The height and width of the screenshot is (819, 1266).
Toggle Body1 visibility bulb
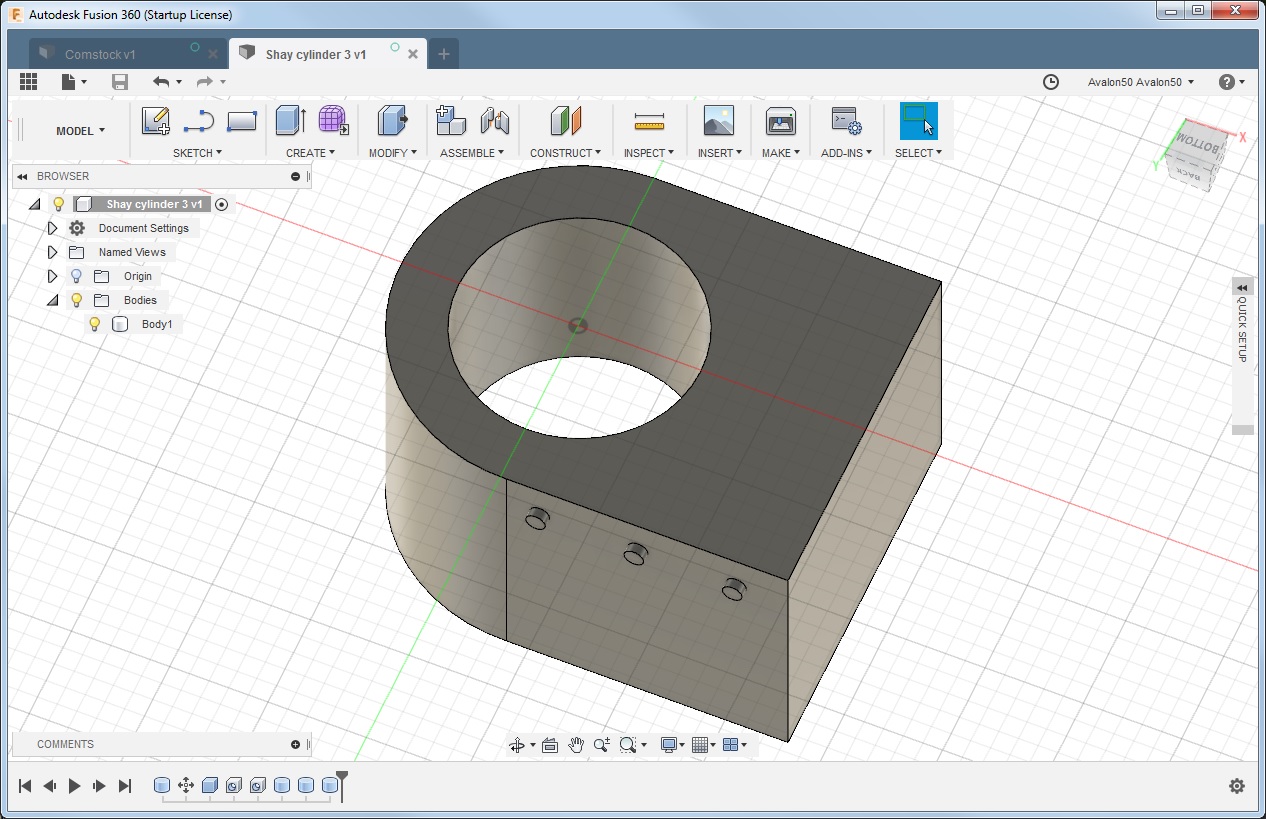click(x=95, y=324)
